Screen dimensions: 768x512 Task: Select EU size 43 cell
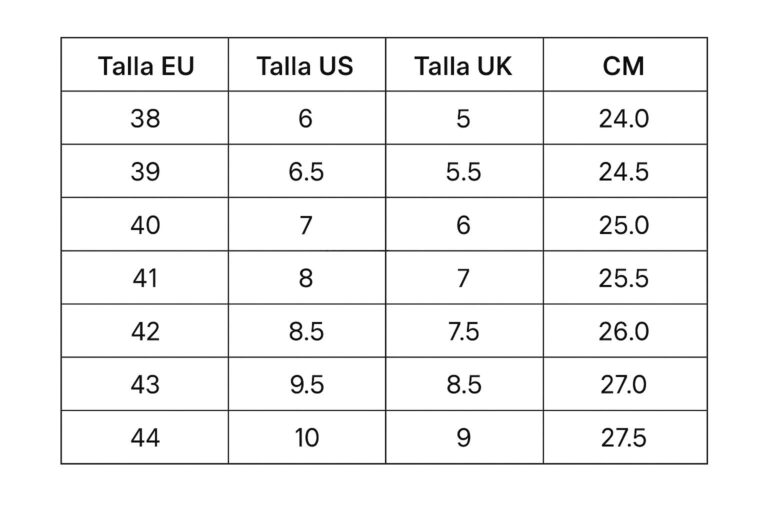click(145, 384)
